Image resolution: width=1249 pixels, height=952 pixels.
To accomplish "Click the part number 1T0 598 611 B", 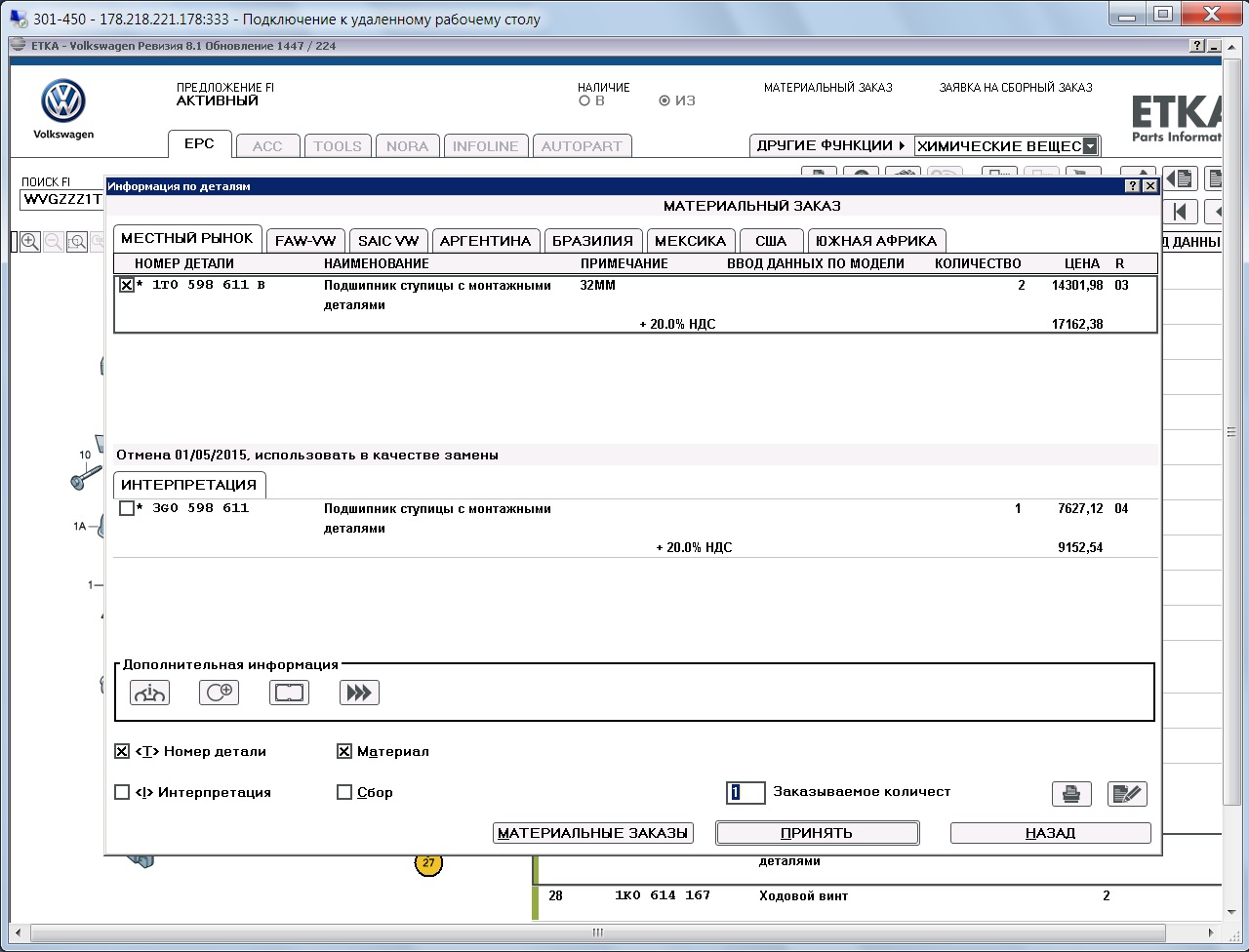I will coord(209,286).
